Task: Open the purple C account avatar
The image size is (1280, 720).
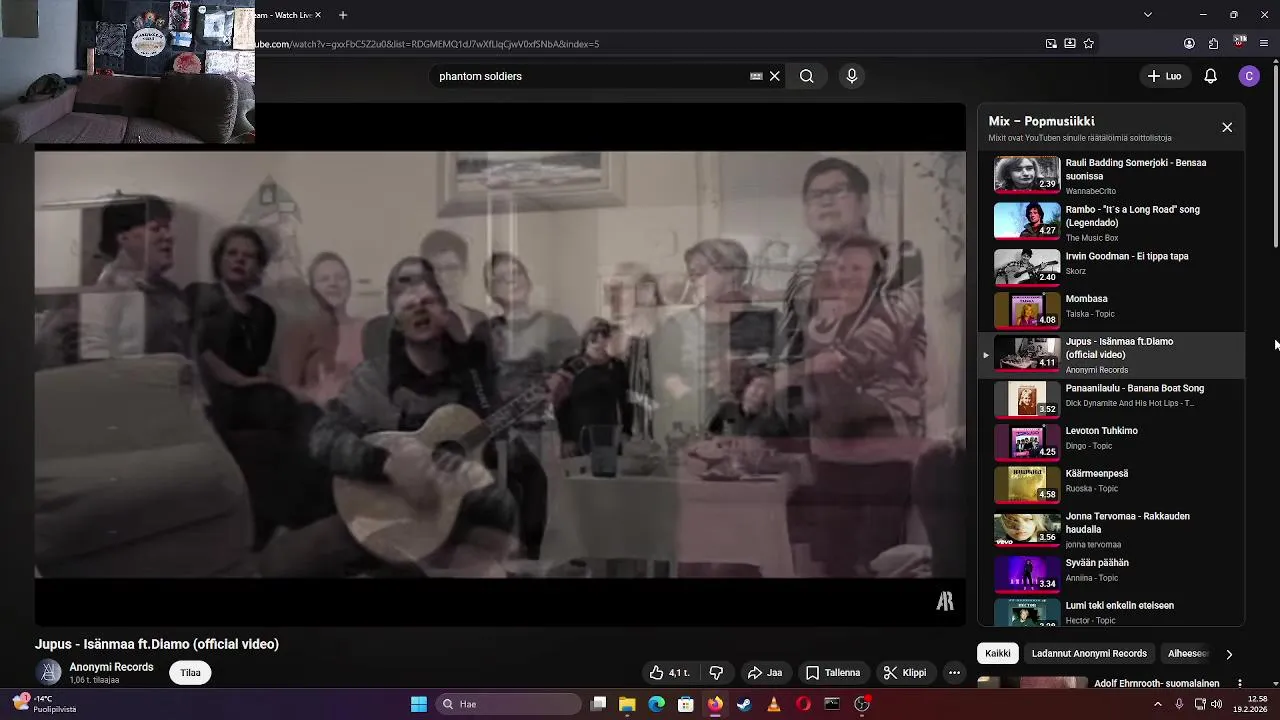Action: click(x=1248, y=76)
